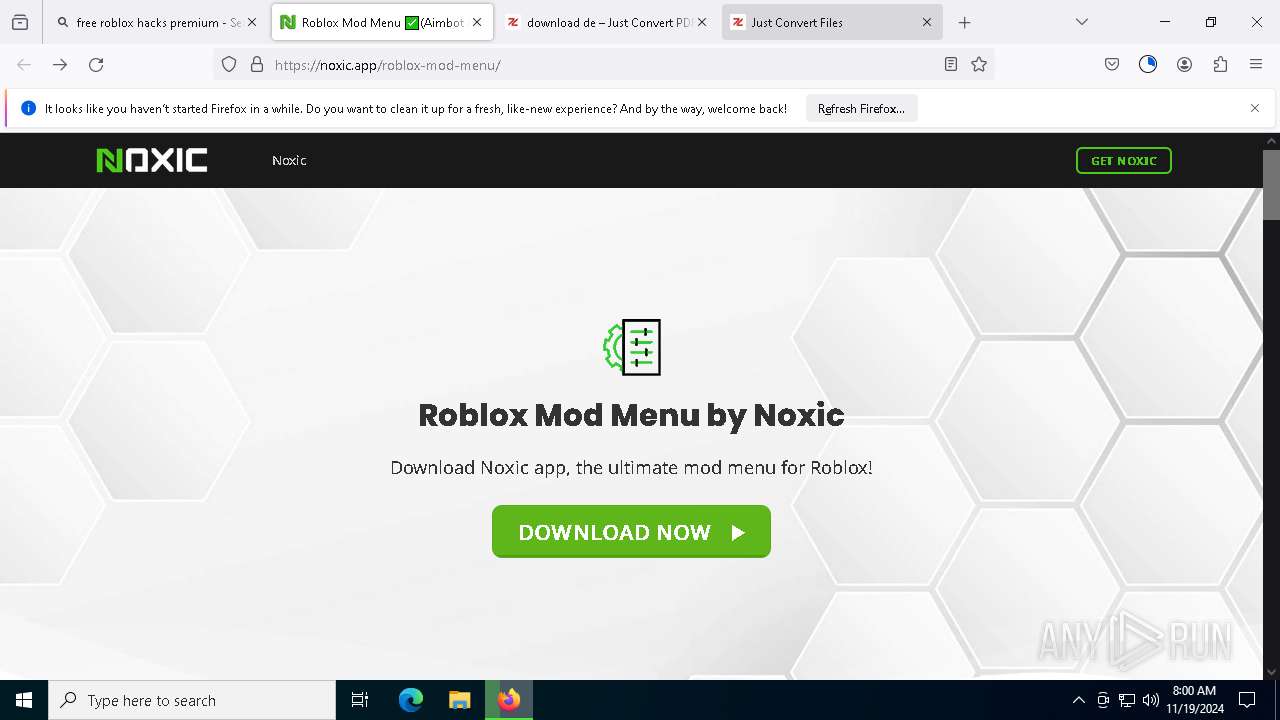Close the 'download de – Just Convert PDF' tab

point(702,22)
